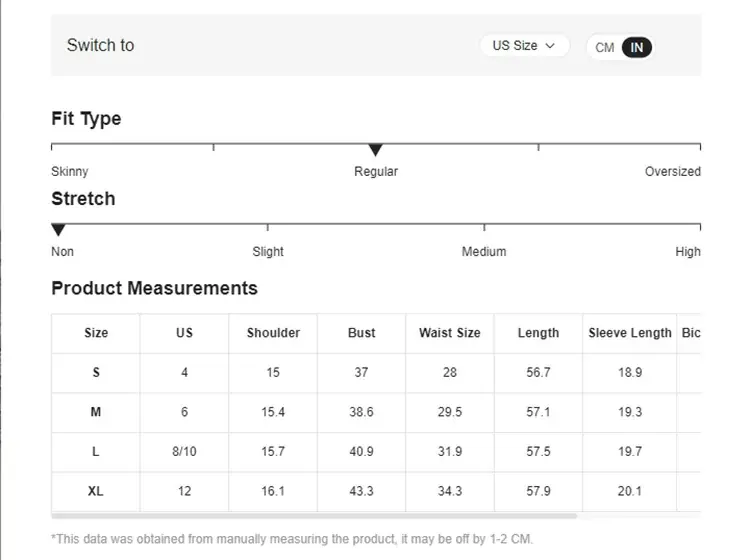Switch measurements to CM
750x560 pixels.
[x=605, y=47]
